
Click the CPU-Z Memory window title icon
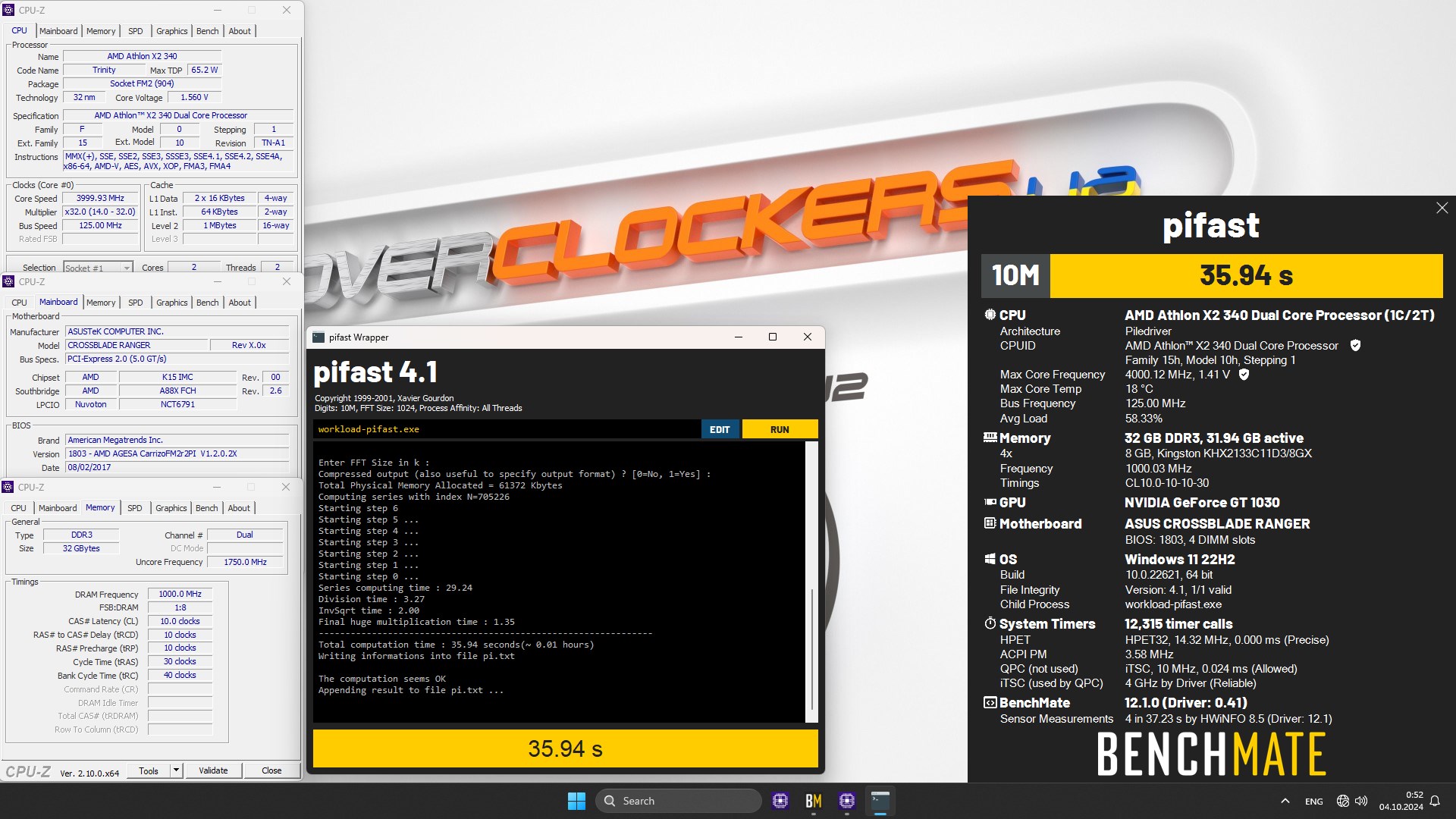point(8,487)
